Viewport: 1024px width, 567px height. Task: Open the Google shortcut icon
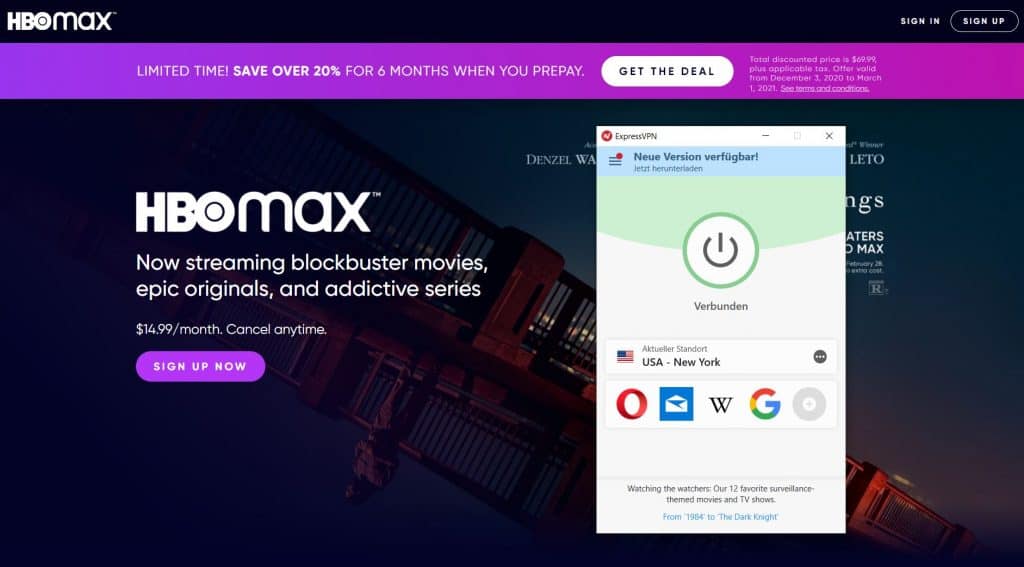765,404
